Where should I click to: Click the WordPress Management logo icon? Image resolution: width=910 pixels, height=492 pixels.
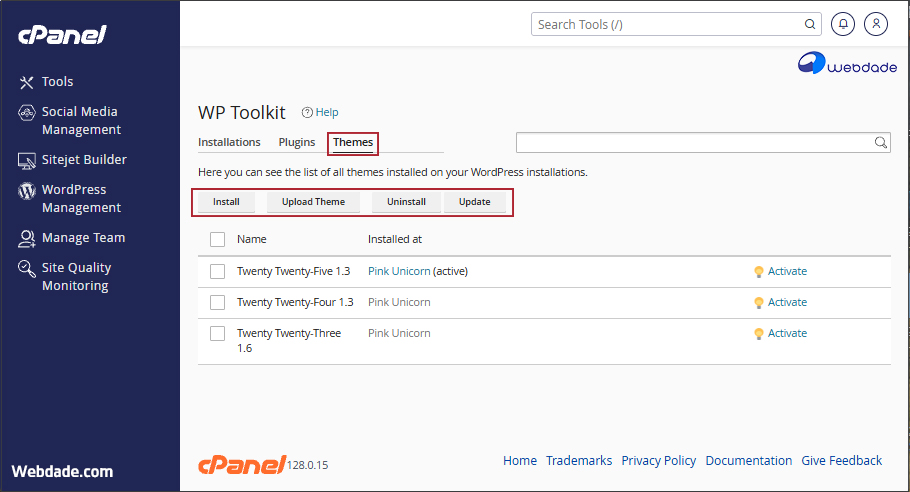[x=27, y=191]
